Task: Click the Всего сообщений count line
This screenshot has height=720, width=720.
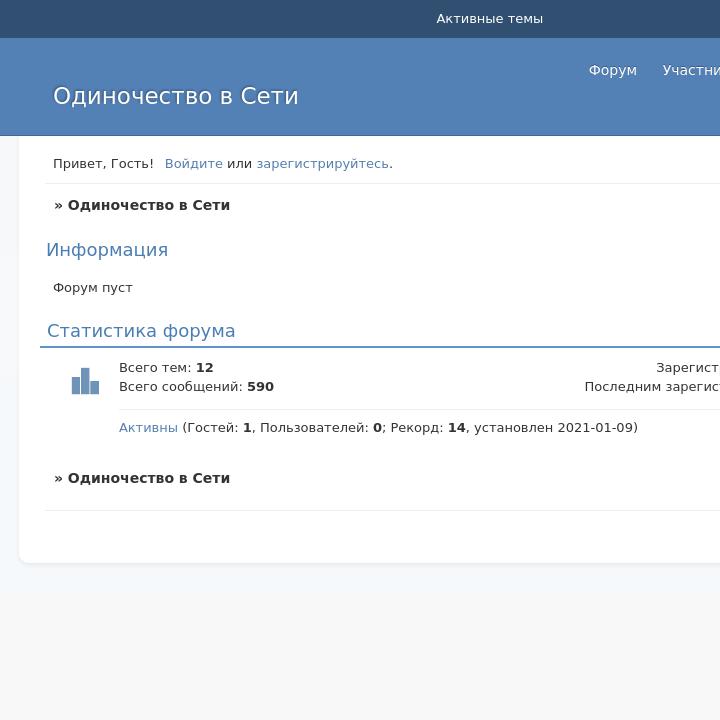Action: click(196, 387)
